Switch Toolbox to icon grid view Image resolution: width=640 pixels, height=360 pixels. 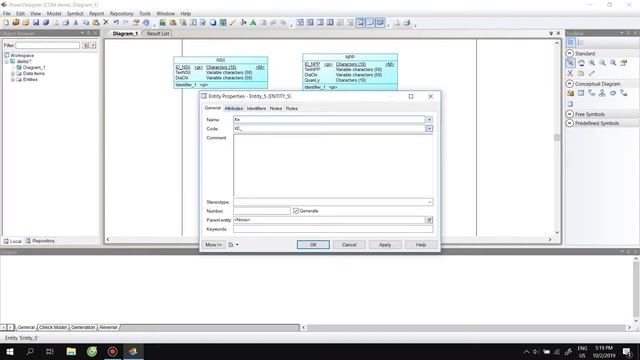pyautogui.click(x=570, y=42)
